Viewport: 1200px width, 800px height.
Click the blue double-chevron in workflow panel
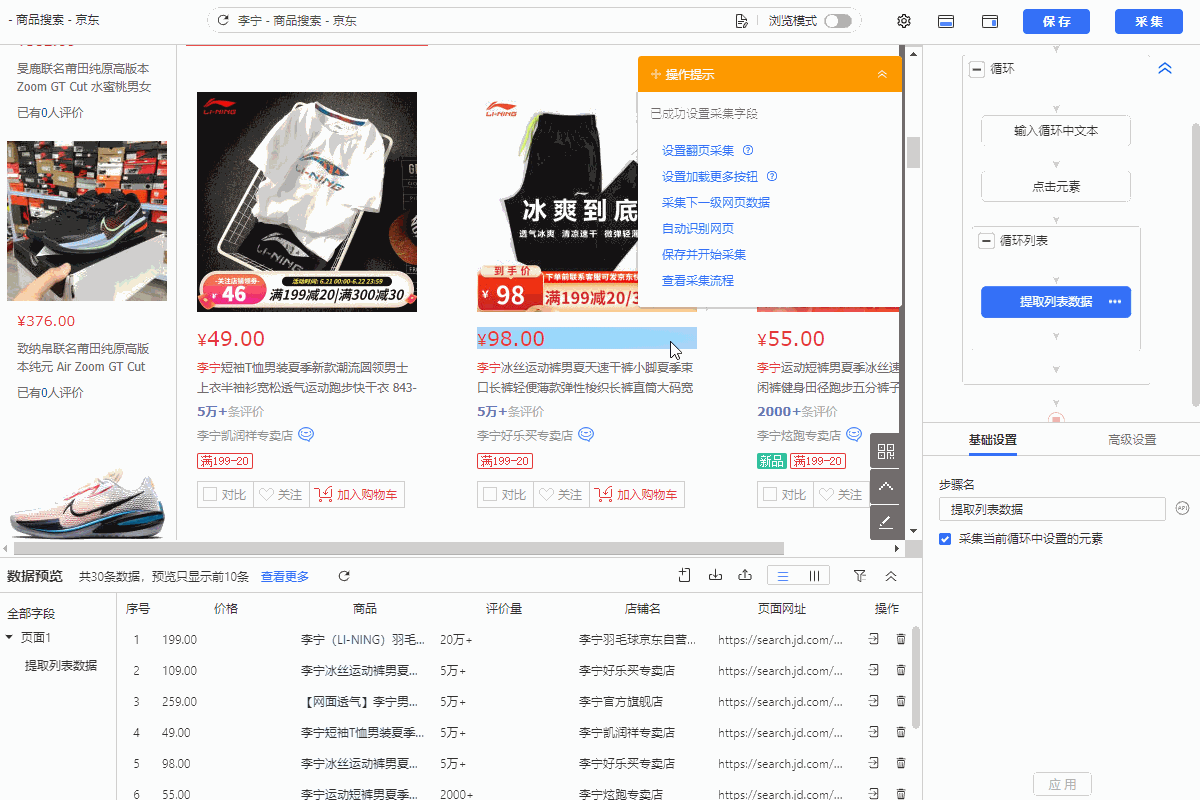point(1164,69)
